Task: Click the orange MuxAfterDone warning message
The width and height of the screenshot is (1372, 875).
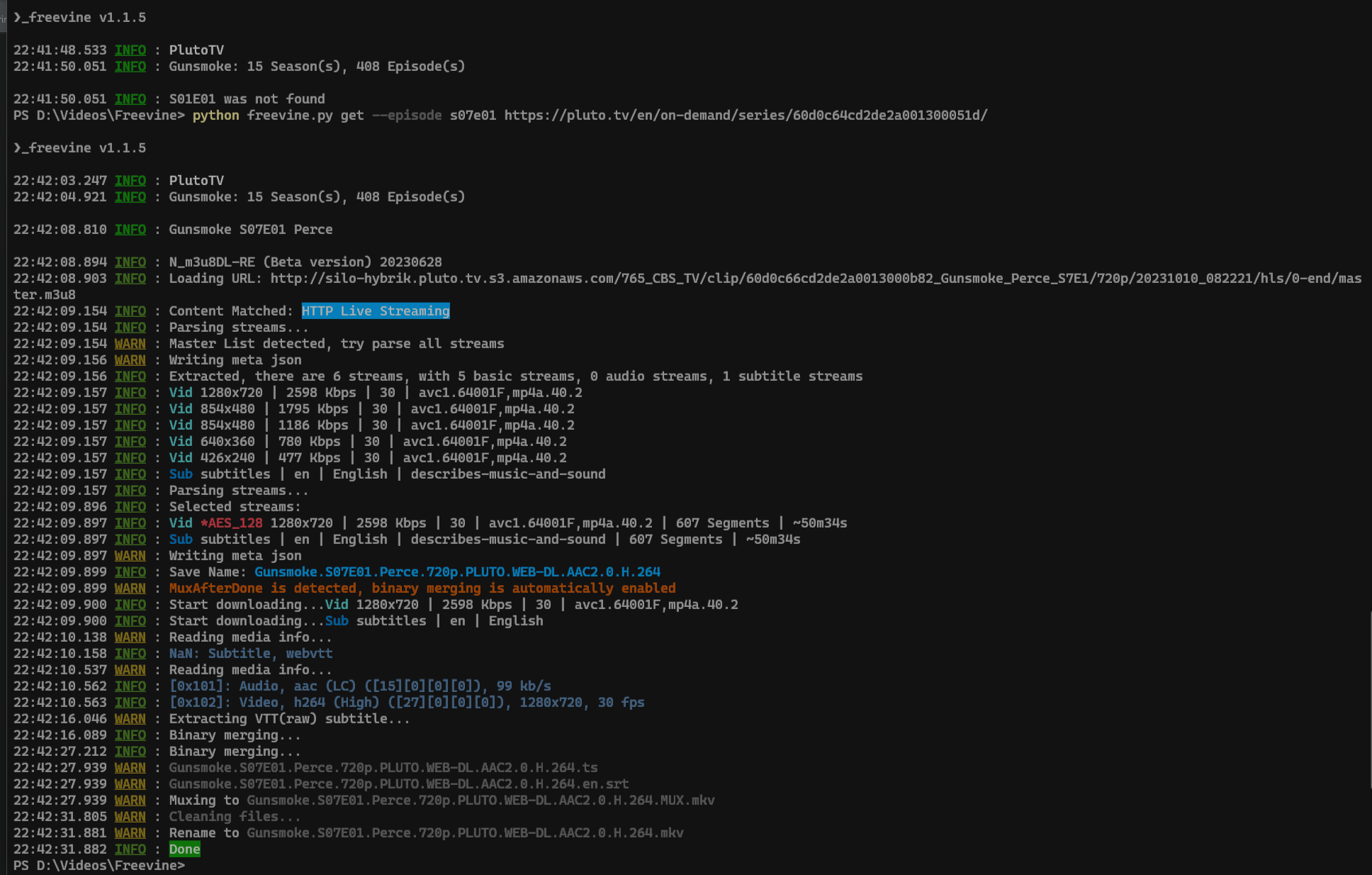Action: [x=422, y=588]
